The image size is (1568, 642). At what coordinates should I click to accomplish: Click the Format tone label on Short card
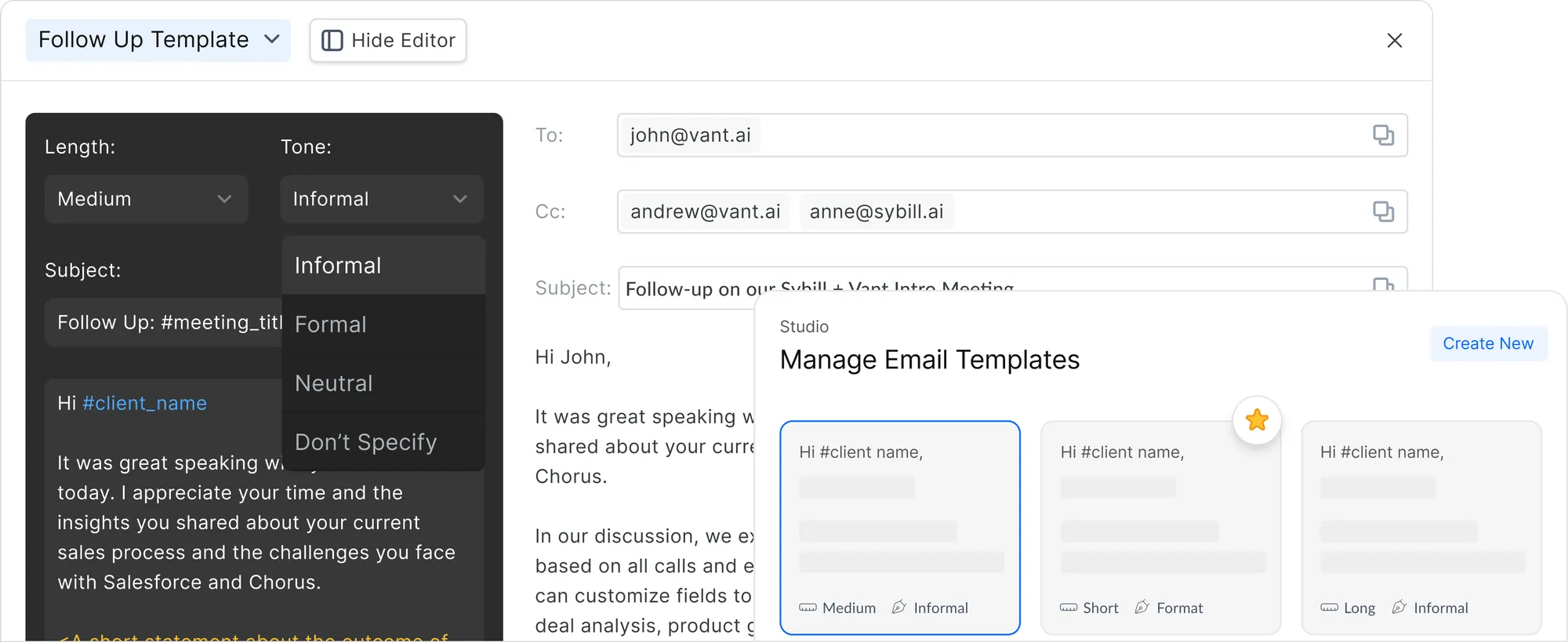(x=1180, y=608)
